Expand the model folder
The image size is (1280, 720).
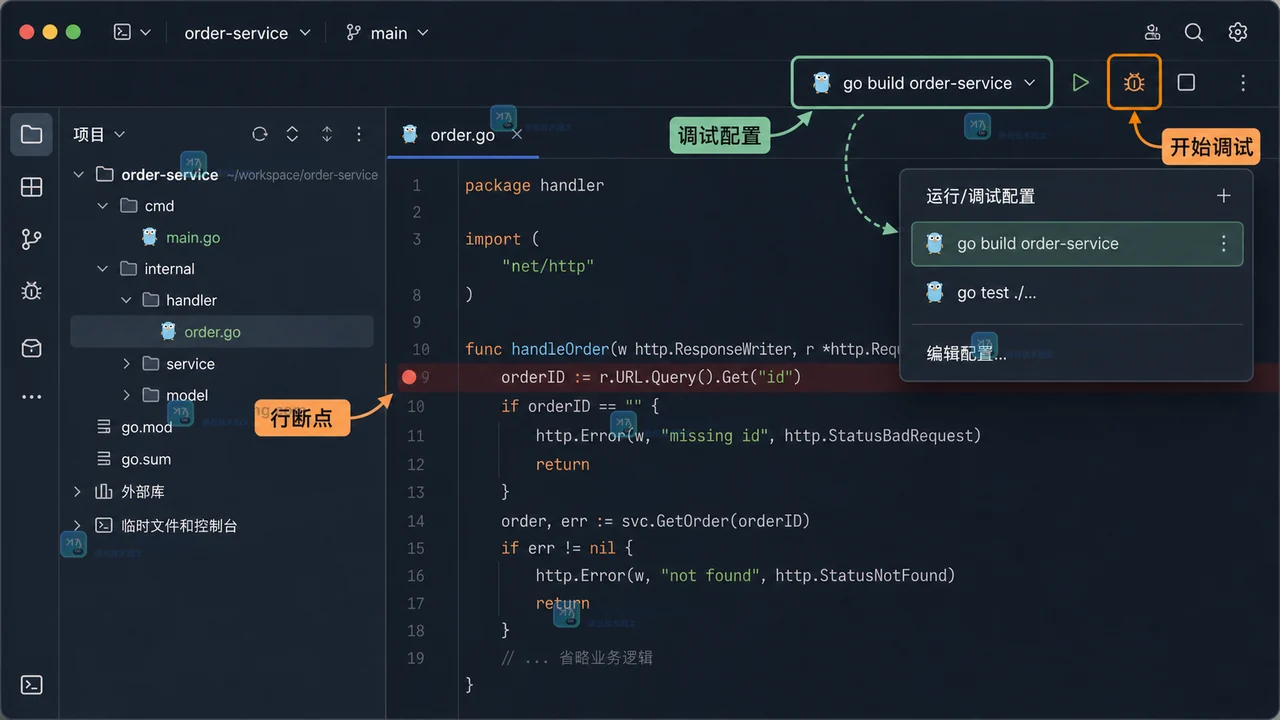[126, 395]
